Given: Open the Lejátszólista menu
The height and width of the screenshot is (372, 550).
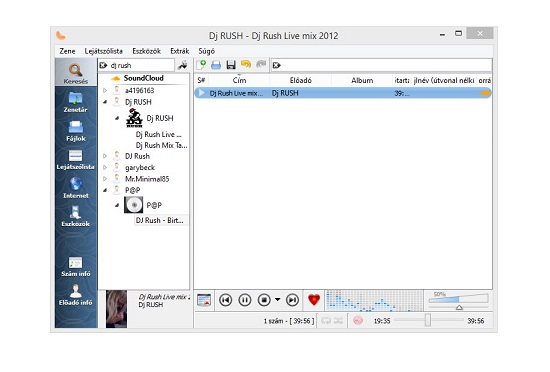Looking at the screenshot, I should (x=103, y=51).
